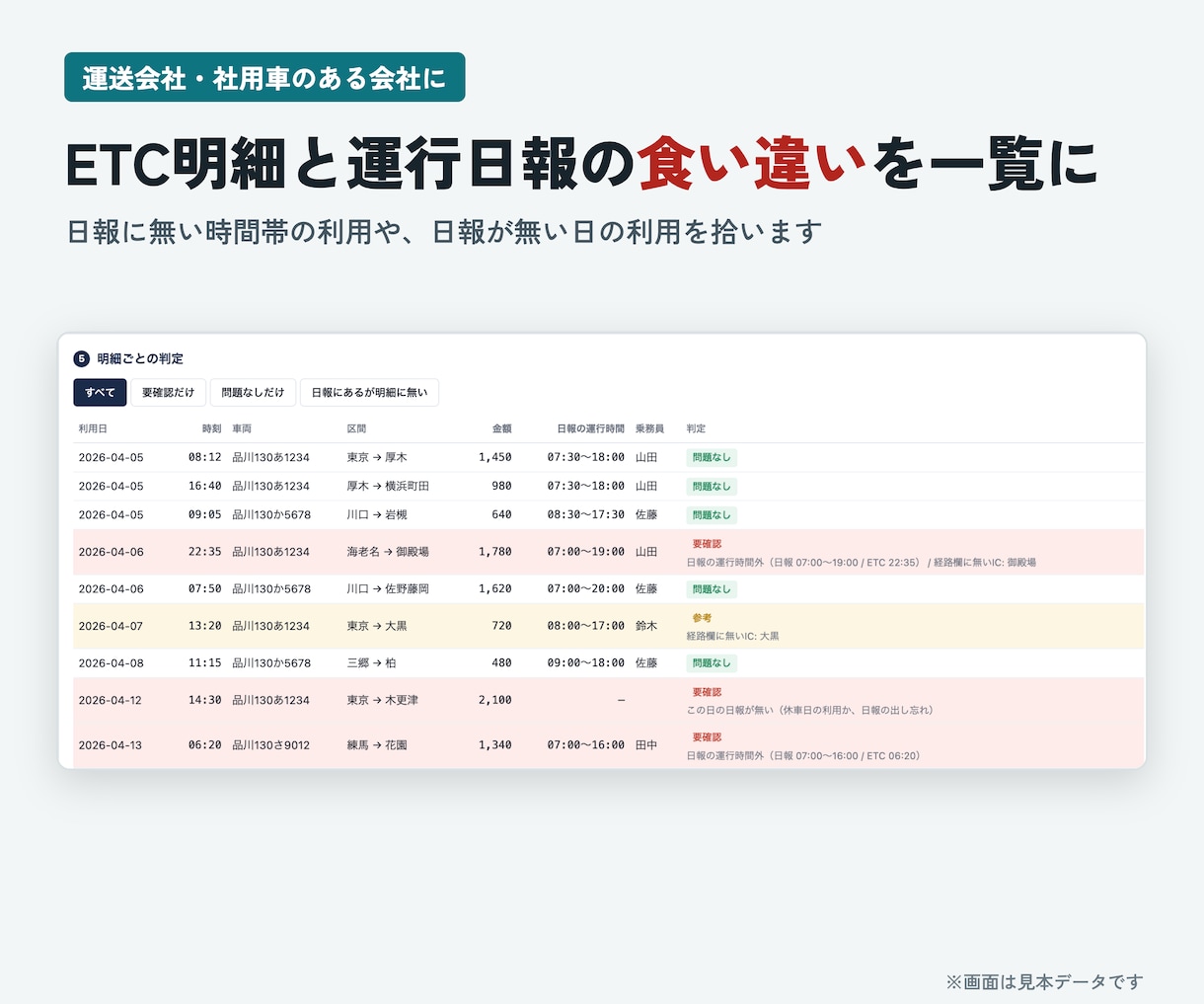Click operating time 07:00~20:00
Viewport: 1204px width, 1004px height.
coord(586,588)
